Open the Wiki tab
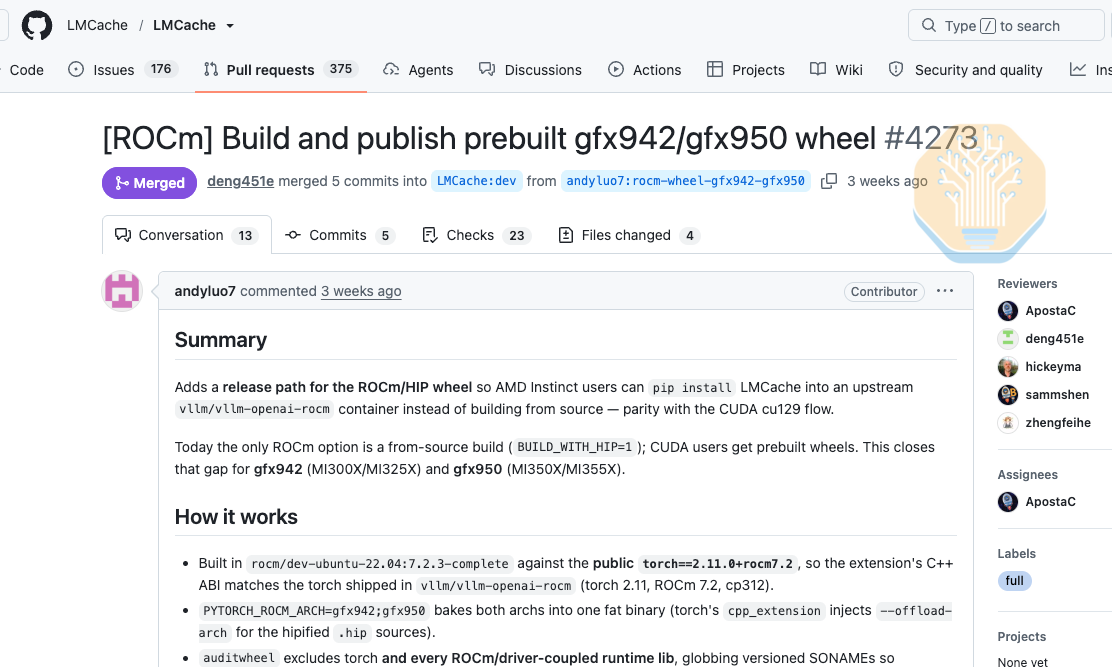The width and height of the screenshot is (1112, 667). (x=836, y=69)
